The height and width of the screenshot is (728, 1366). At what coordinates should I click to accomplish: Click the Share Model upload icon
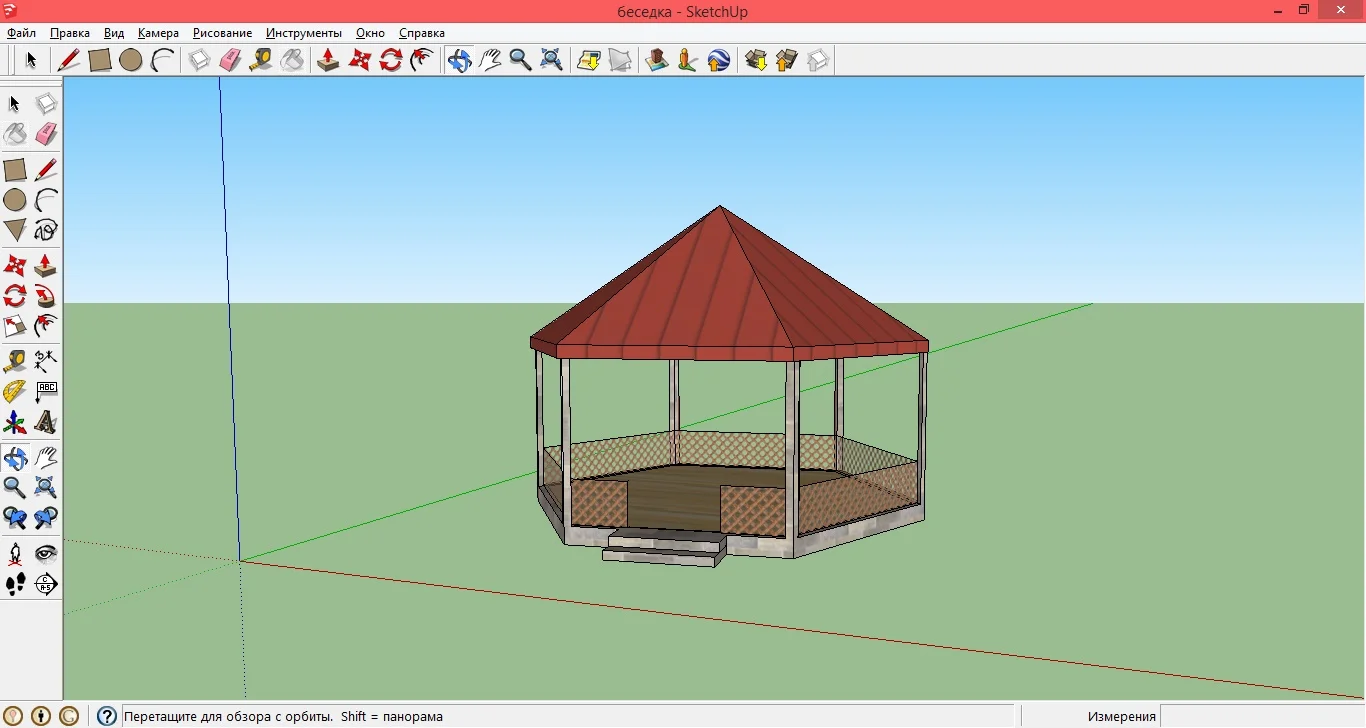pos(786,60)
